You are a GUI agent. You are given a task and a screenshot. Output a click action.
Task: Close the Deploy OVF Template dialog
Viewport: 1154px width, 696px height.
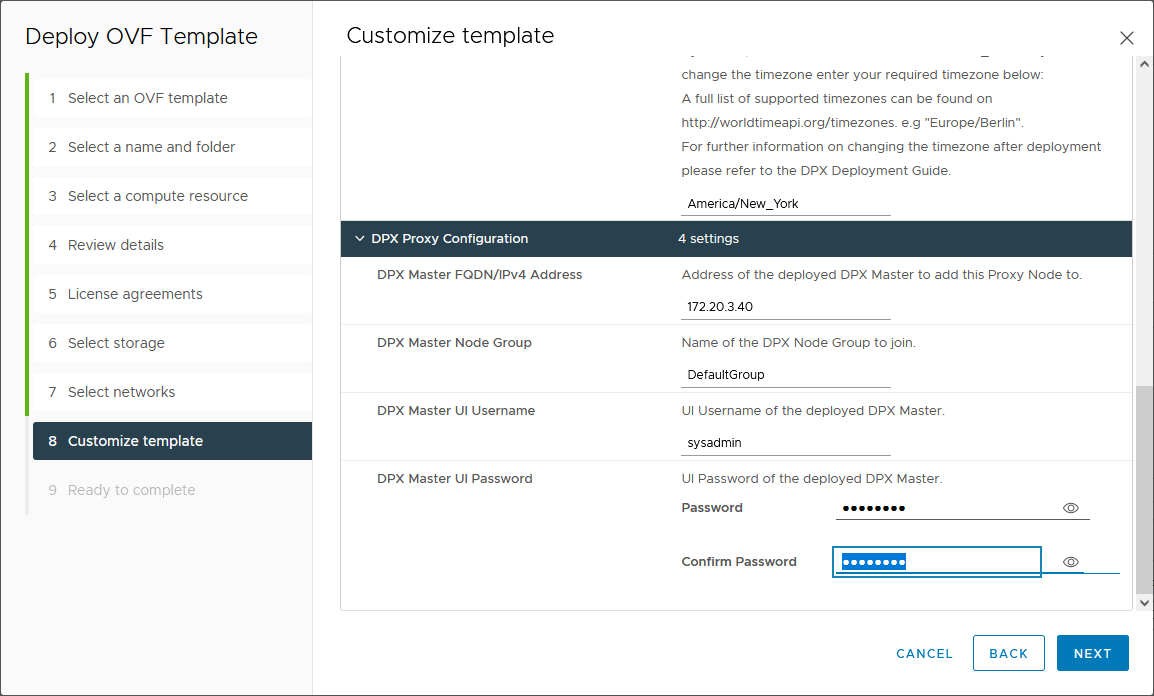point(1126,38)
